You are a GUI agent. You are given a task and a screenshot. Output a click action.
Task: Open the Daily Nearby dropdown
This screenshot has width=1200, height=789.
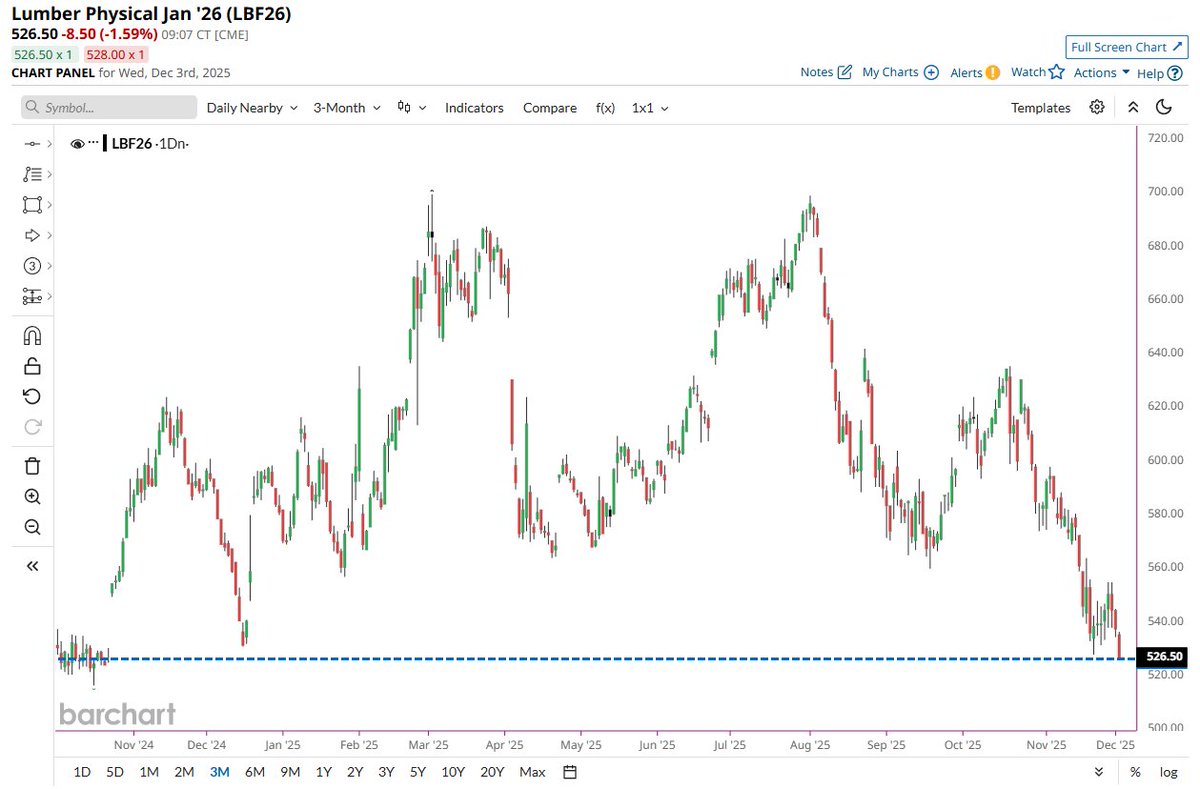pos(252,107)
